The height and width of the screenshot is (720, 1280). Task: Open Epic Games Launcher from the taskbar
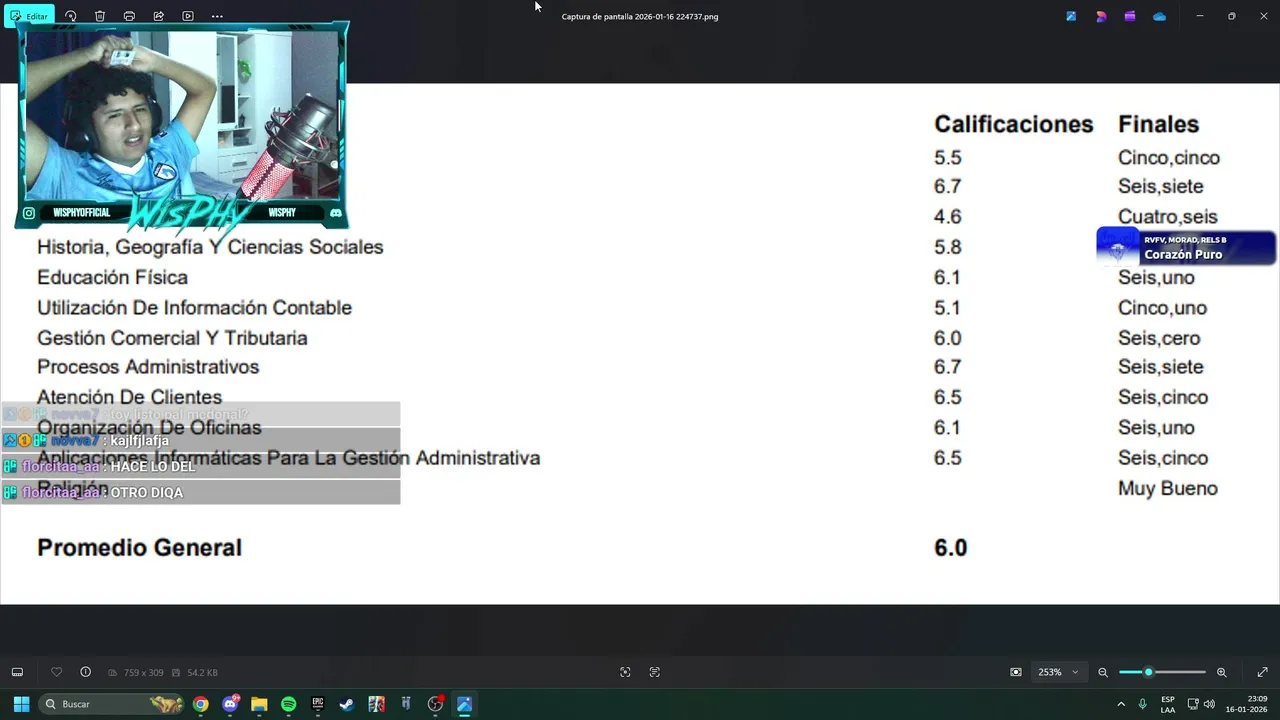click(318, 704)
